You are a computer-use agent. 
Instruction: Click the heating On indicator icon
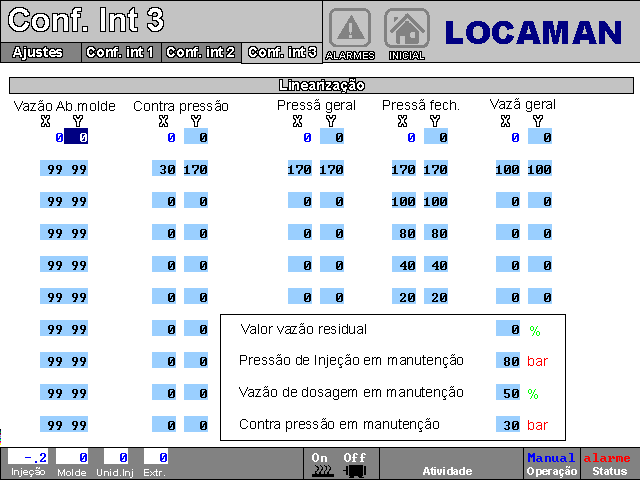coord(320,464)
